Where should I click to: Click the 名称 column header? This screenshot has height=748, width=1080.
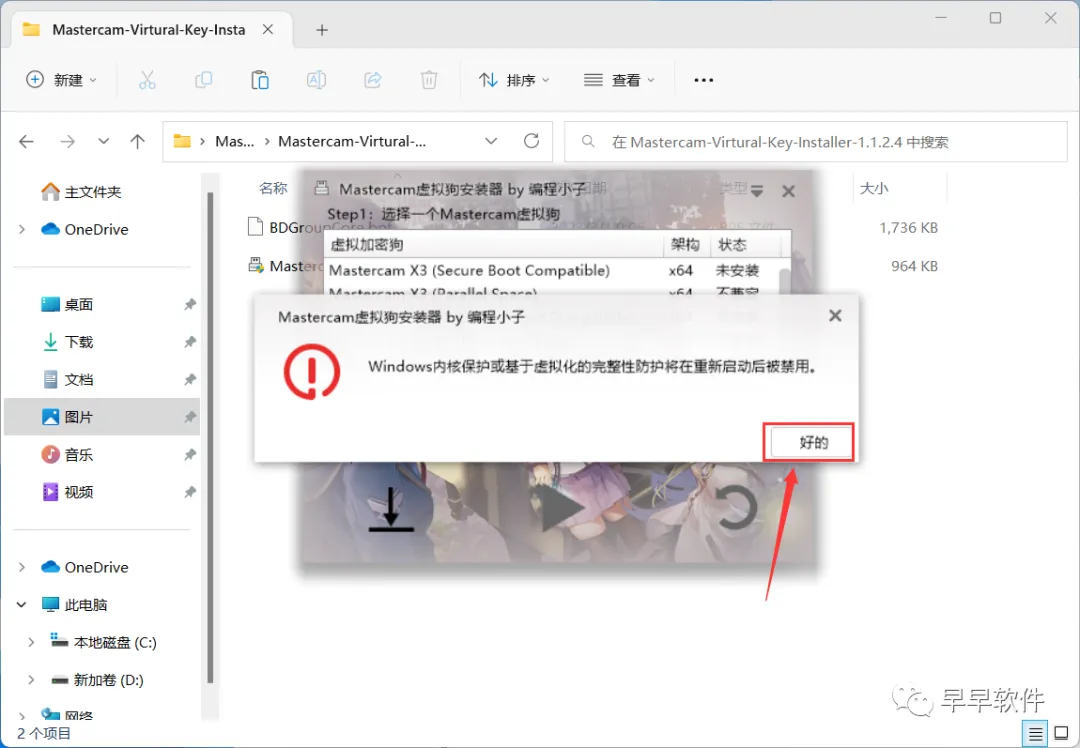[273, 188]
